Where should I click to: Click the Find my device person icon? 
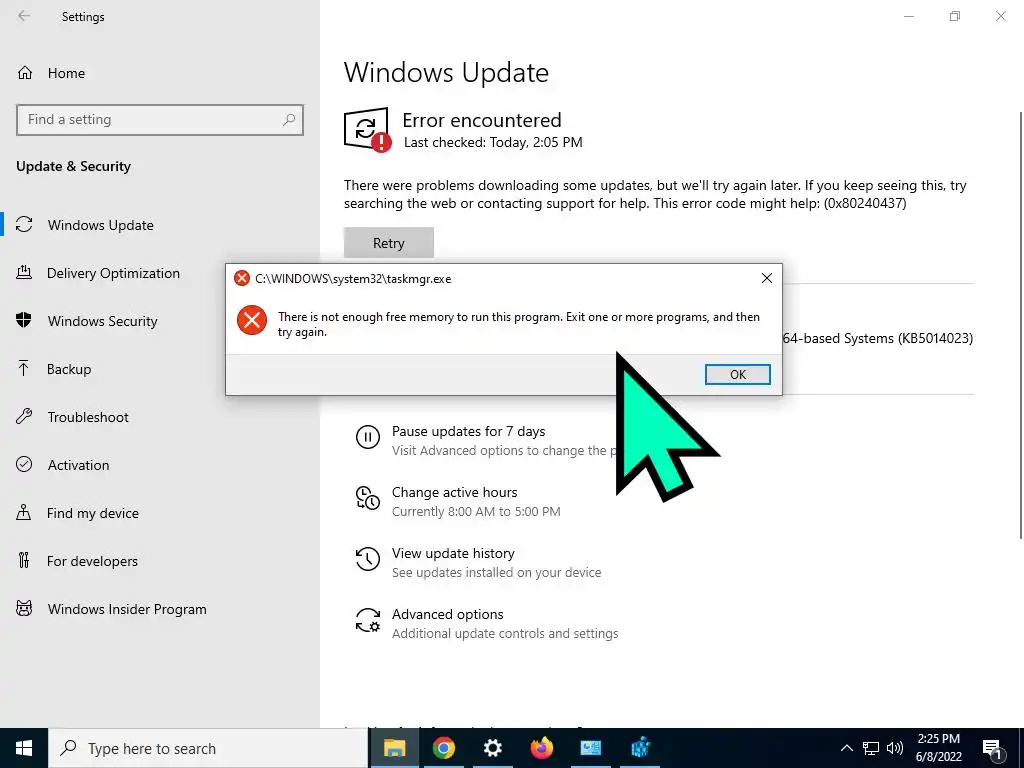(24, 512)
